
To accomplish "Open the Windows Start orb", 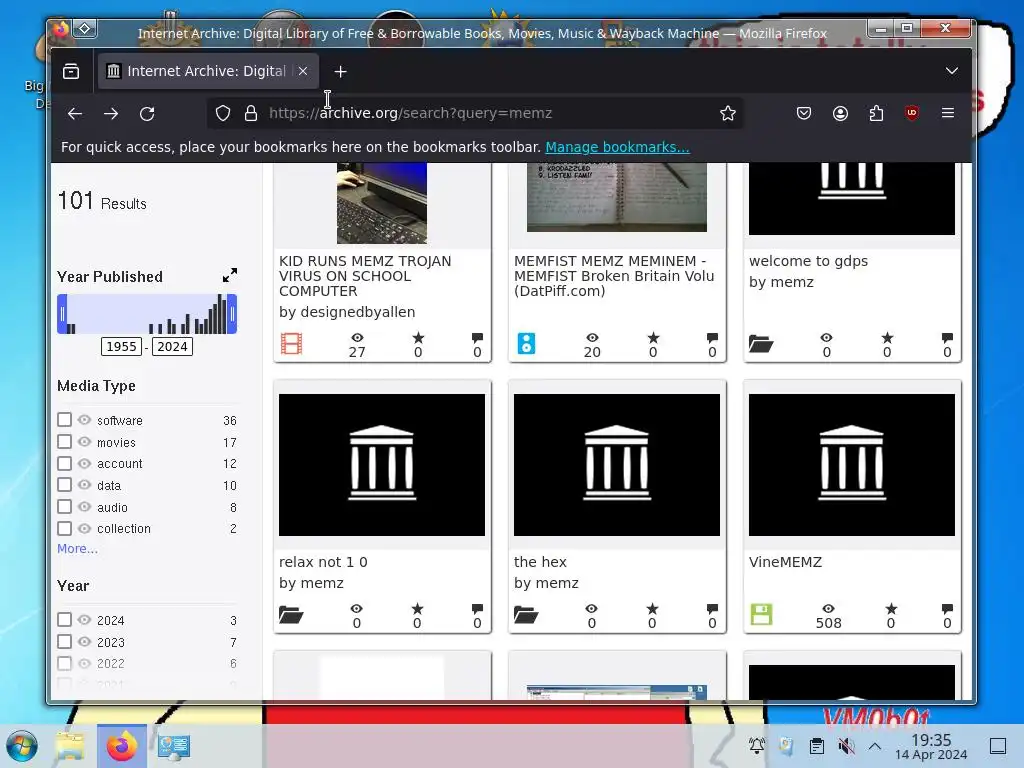I will 22,746.
